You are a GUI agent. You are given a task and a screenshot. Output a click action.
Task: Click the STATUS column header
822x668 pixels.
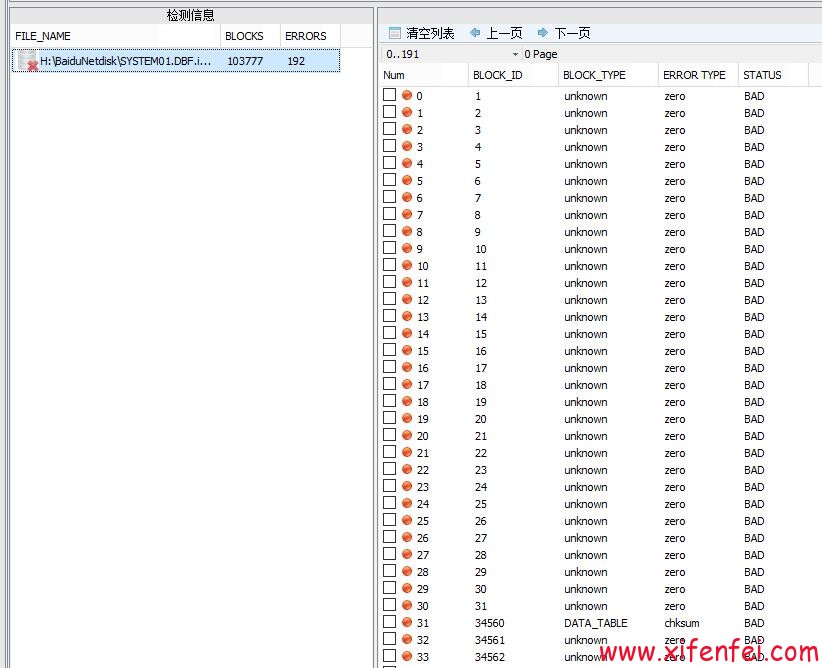[773, 75]
